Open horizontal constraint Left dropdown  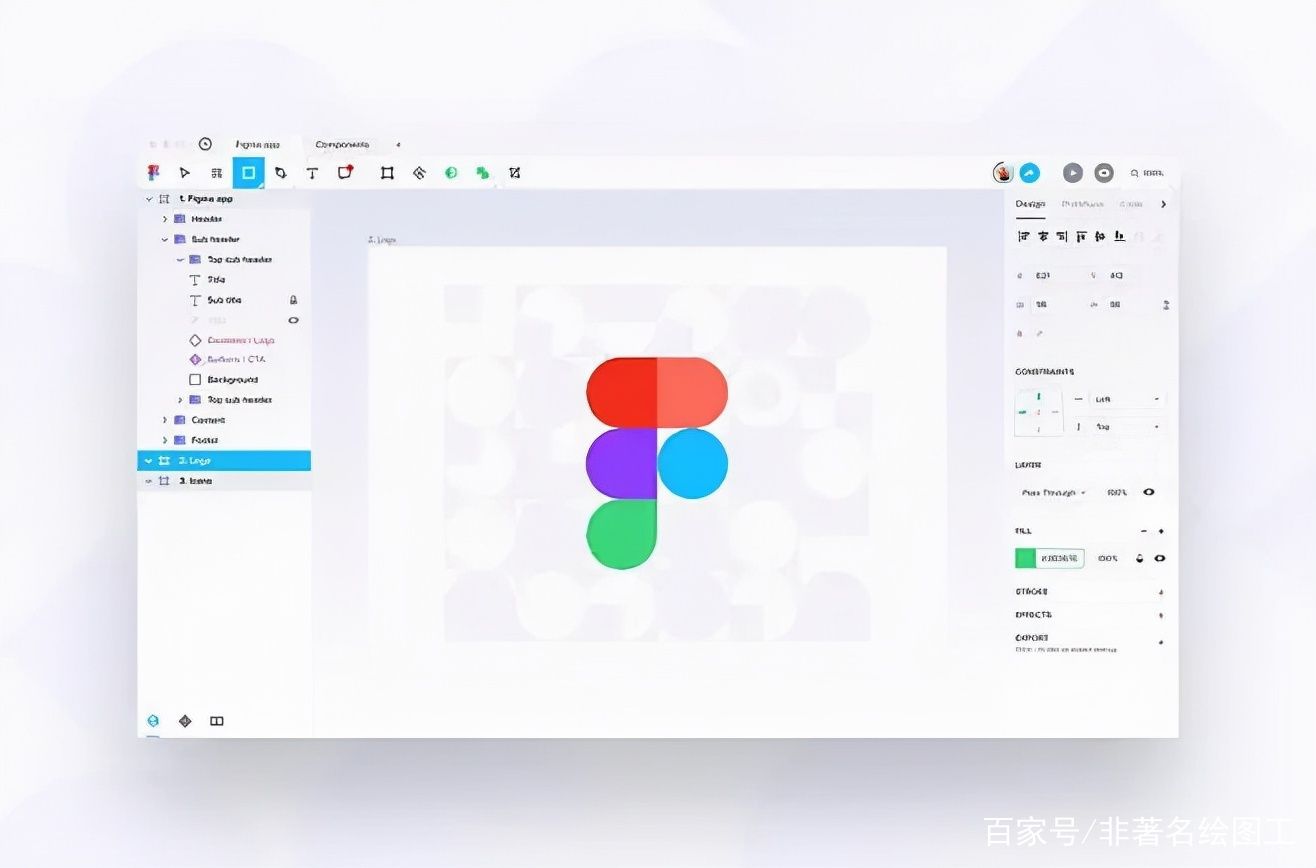(1128, 398)
